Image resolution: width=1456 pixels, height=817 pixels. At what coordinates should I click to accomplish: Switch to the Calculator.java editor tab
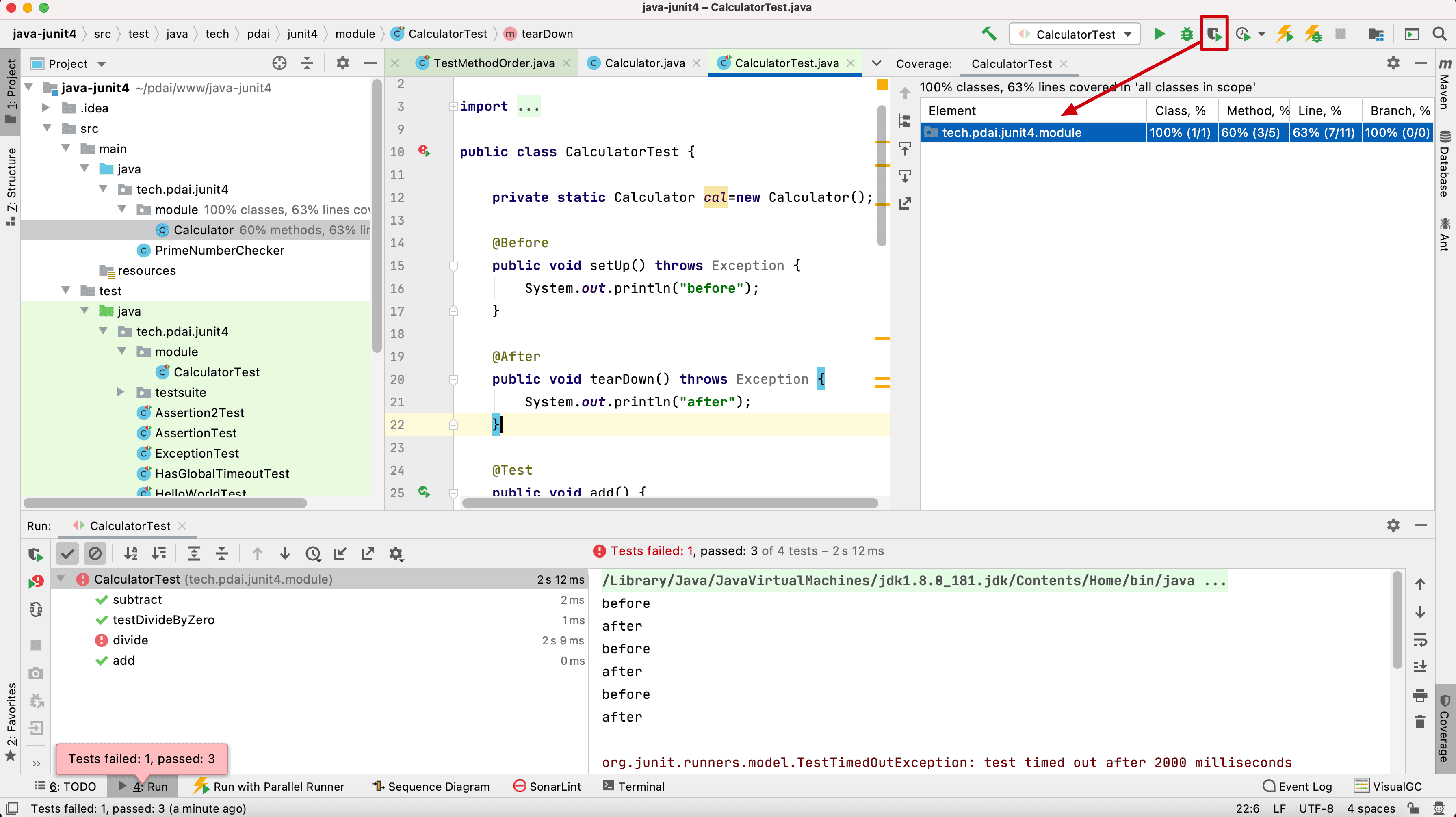tap(644, 63)
